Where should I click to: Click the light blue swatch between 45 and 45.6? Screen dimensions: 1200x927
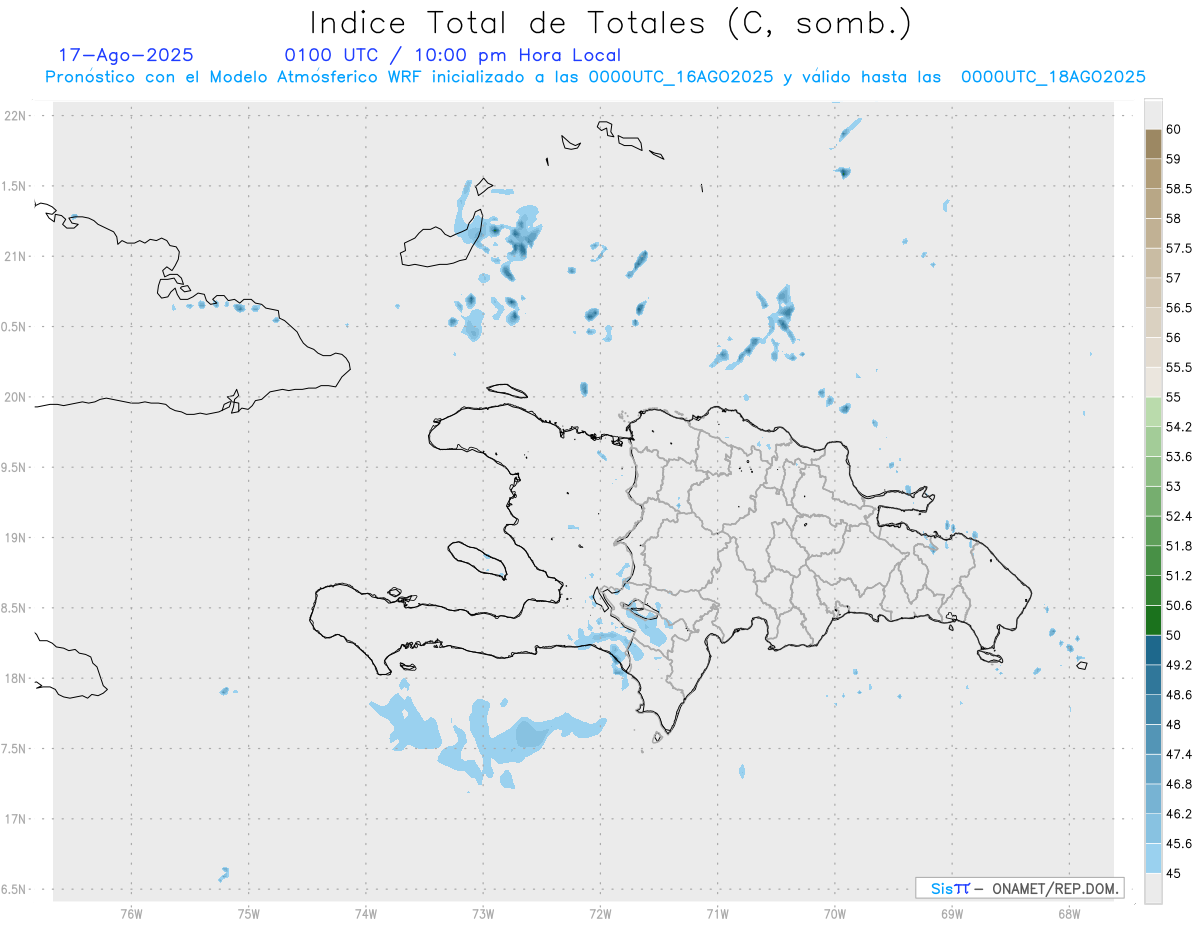tap(1153, 858)
